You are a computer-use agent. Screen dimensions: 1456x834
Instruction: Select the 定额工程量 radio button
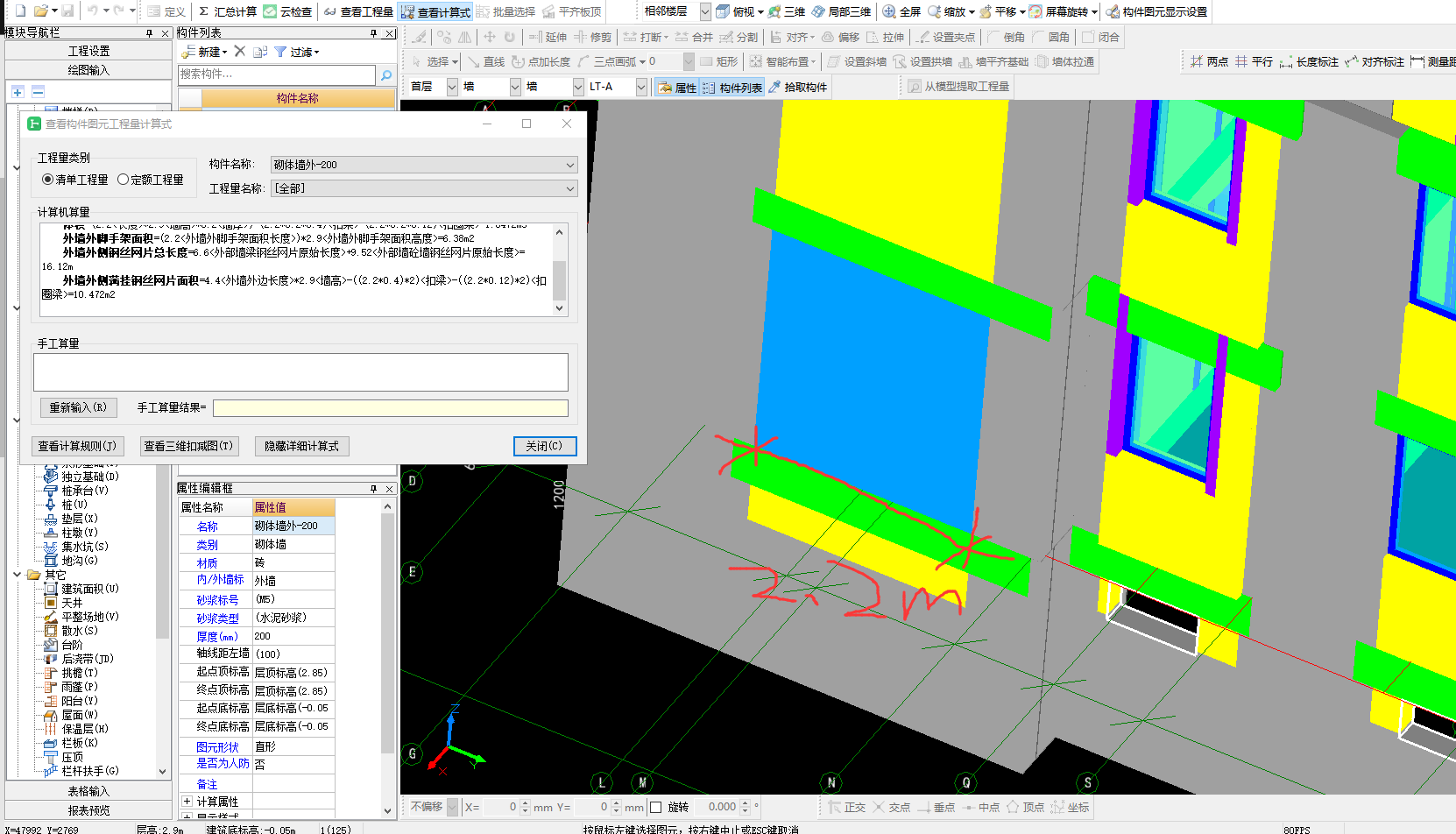(x=151, y=180)
